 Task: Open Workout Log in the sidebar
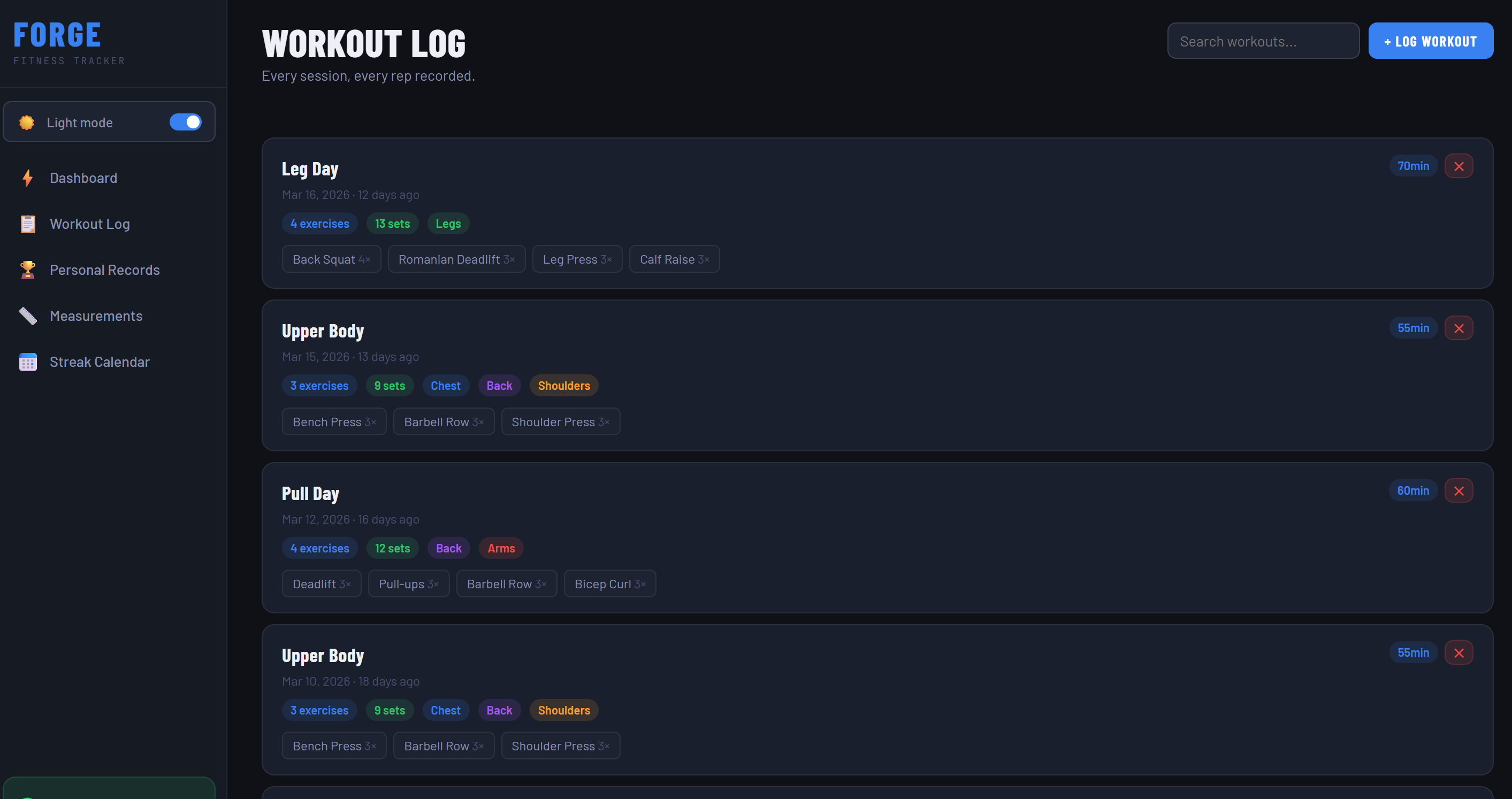click(x=89, y=224)
